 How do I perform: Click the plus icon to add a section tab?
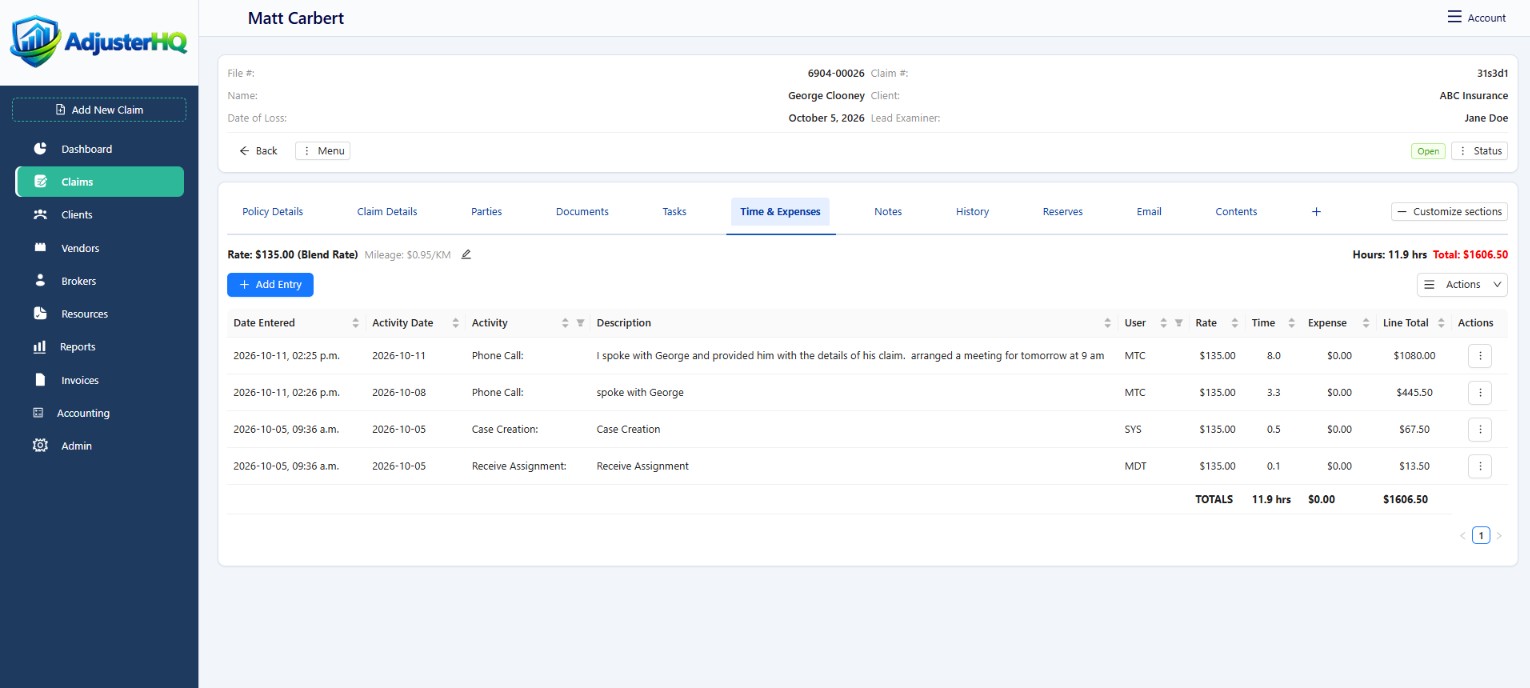(1316, 212)
